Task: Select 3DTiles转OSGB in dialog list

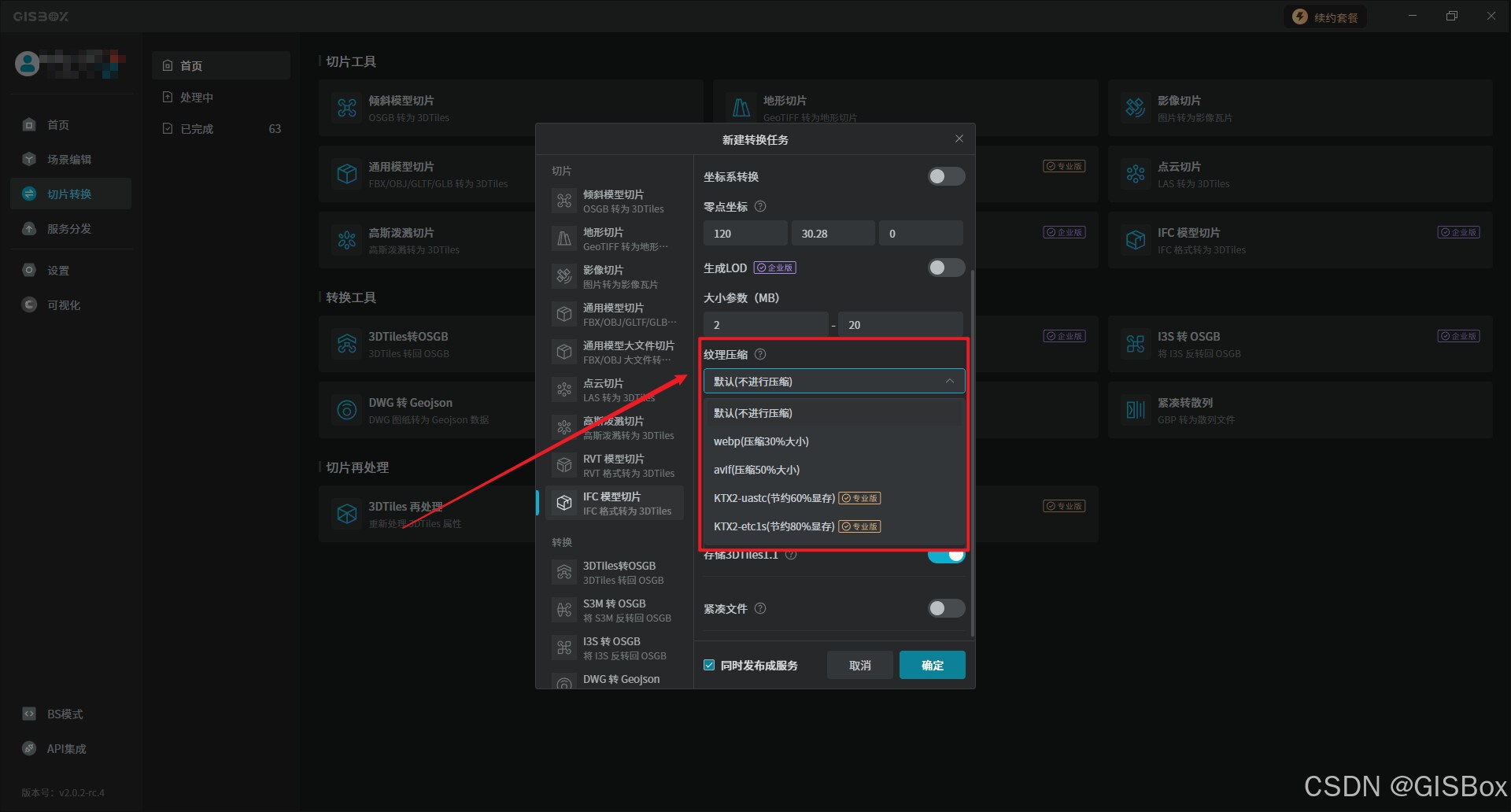Action: (615, 573)
